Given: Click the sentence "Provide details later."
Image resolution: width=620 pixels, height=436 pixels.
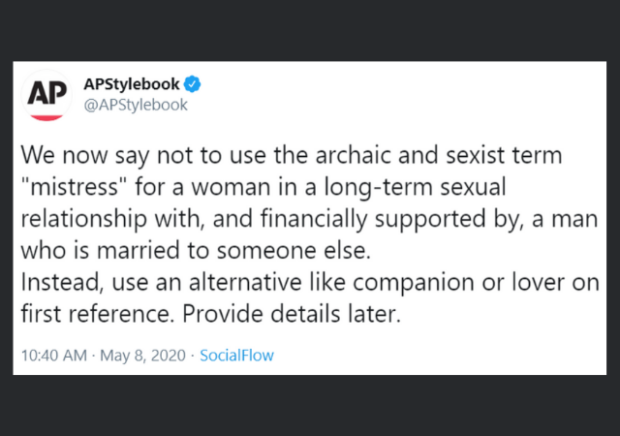Looking at the screenshot, I should click(x=291, y=314).
